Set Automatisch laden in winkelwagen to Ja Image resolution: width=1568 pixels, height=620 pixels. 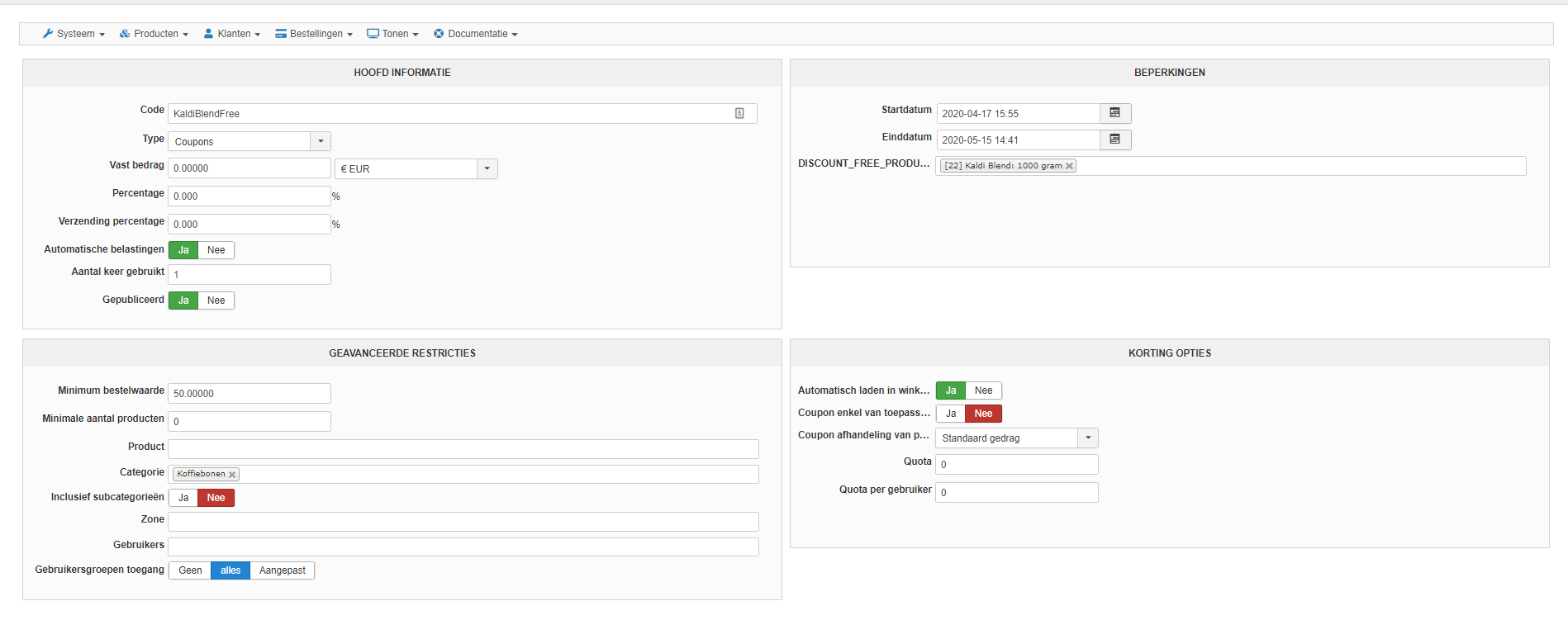pos(951,390)
